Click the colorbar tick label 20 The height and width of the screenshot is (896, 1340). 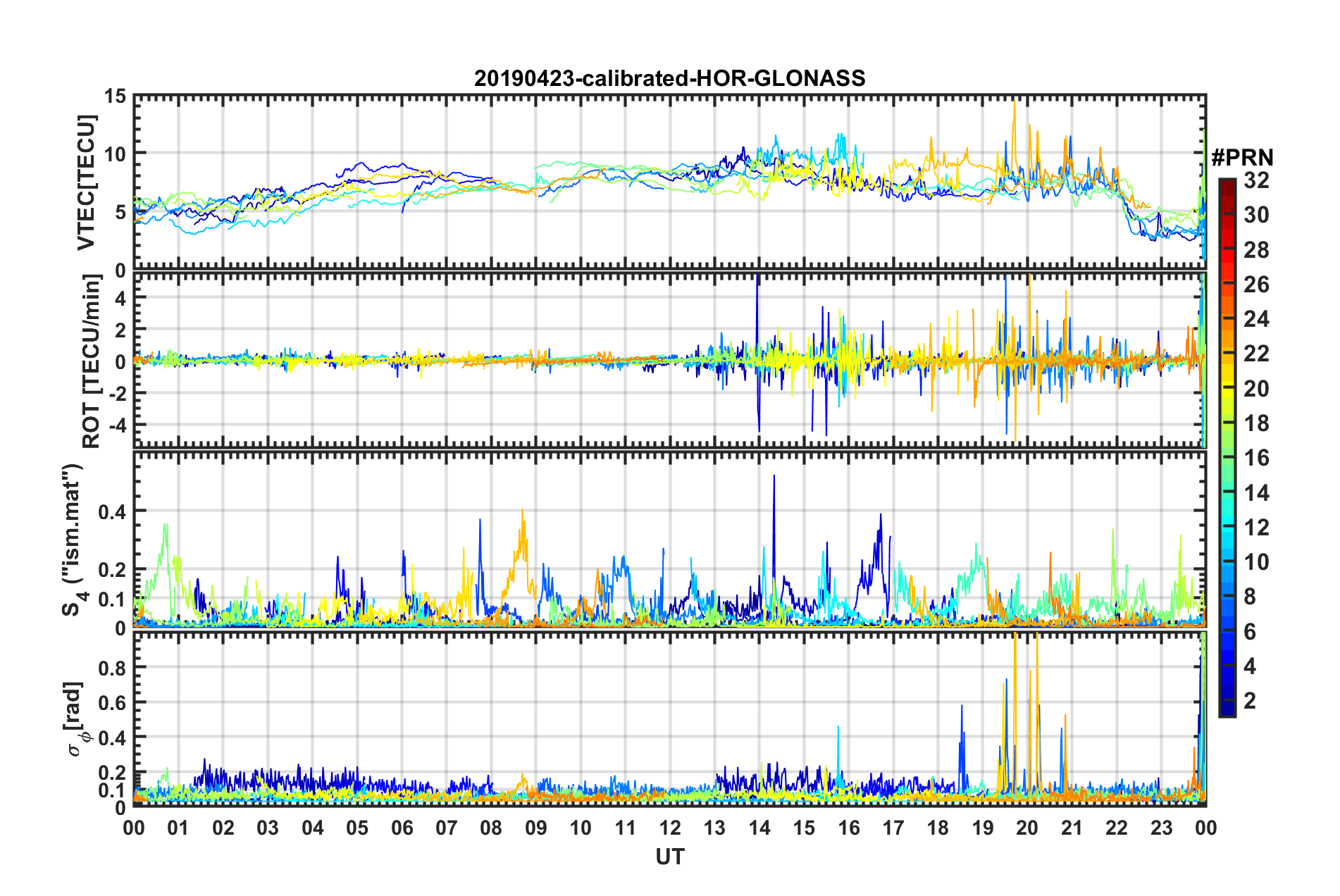tap(1256, 389)
